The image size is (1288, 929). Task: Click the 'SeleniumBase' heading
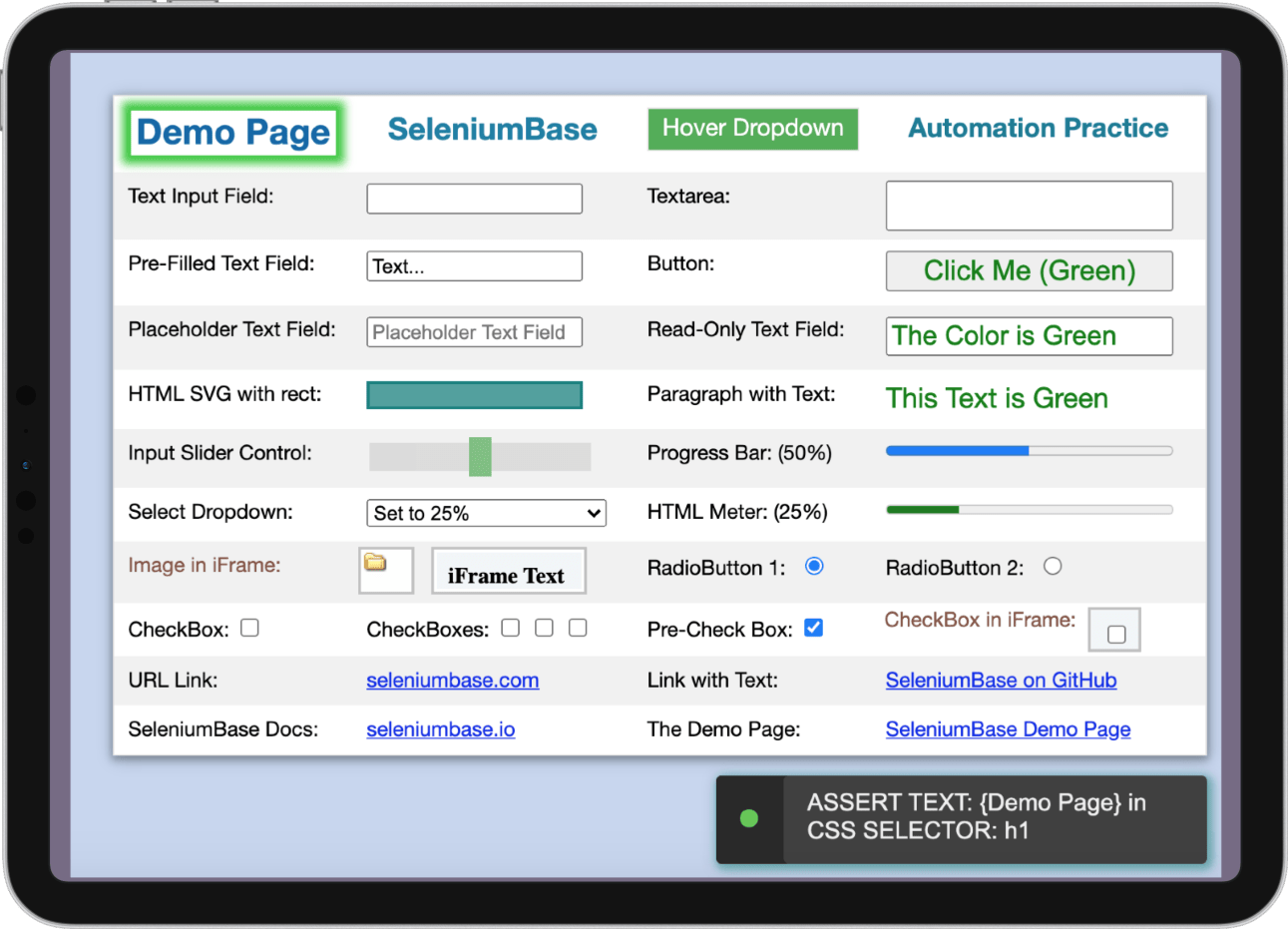click(x=492, y=130)
